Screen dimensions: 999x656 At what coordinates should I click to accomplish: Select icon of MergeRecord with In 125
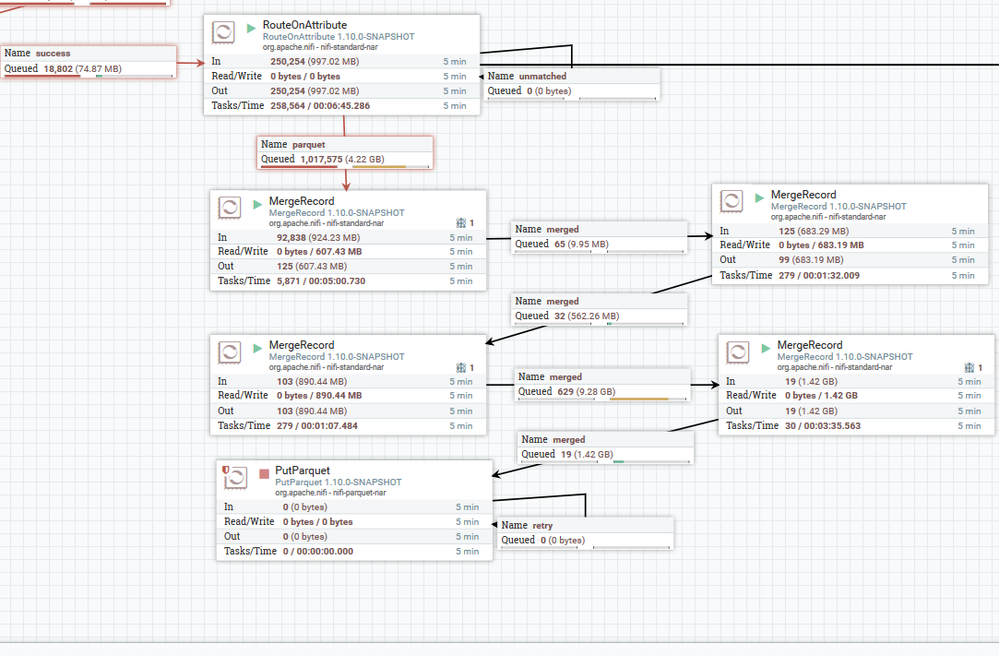[x=731, y=202]
